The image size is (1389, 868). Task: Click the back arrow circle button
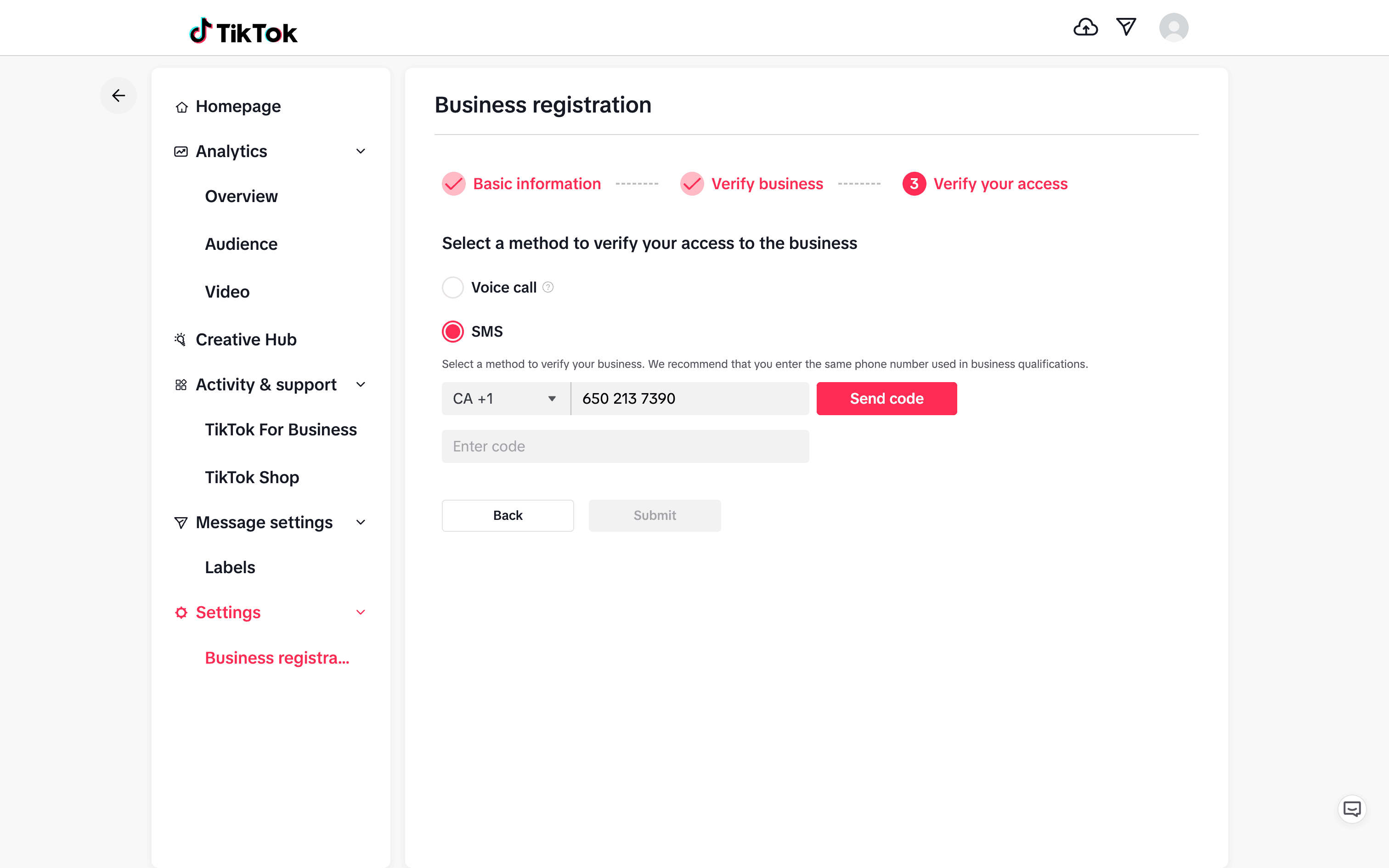pyautogui.click(x=118, y=96)
